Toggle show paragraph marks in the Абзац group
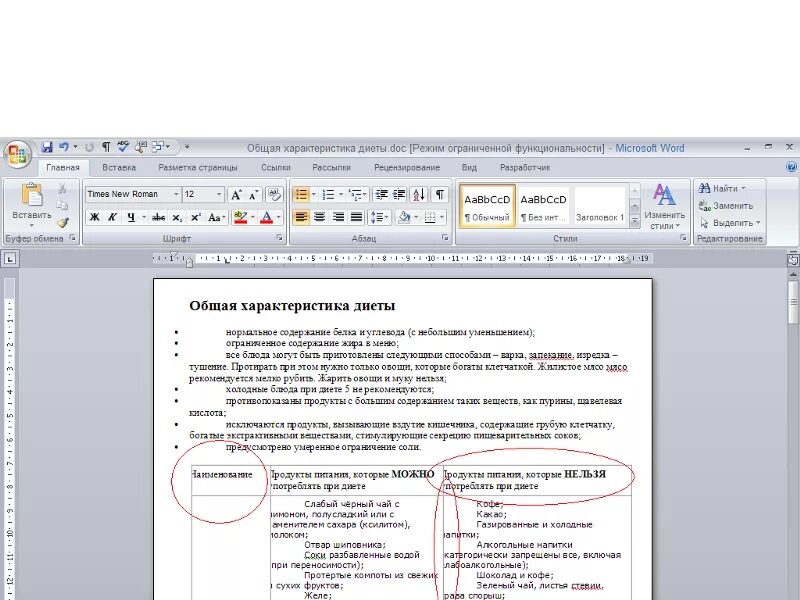 439,194
